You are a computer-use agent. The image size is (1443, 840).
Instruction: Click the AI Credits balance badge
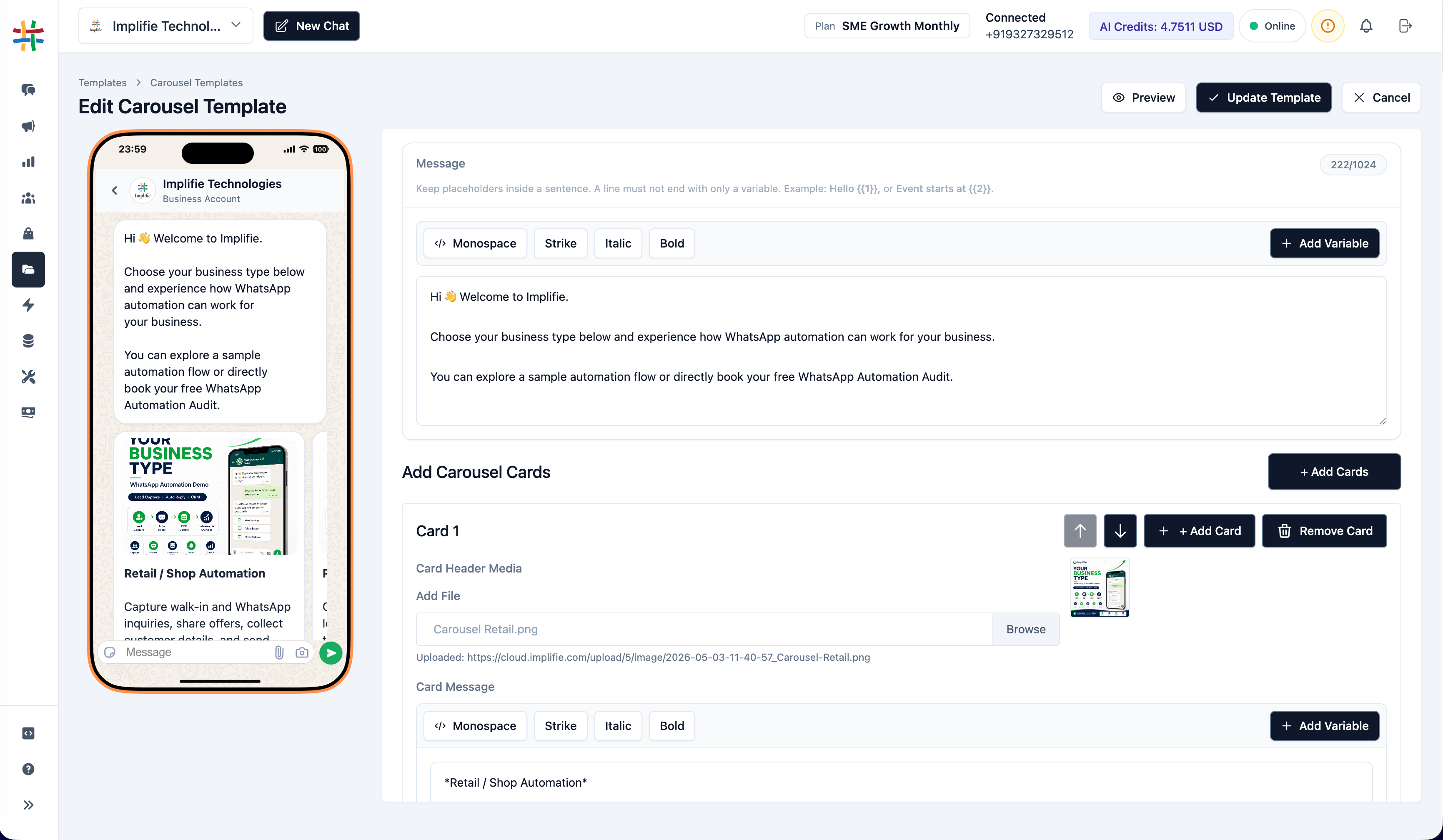coord(1161,26)
